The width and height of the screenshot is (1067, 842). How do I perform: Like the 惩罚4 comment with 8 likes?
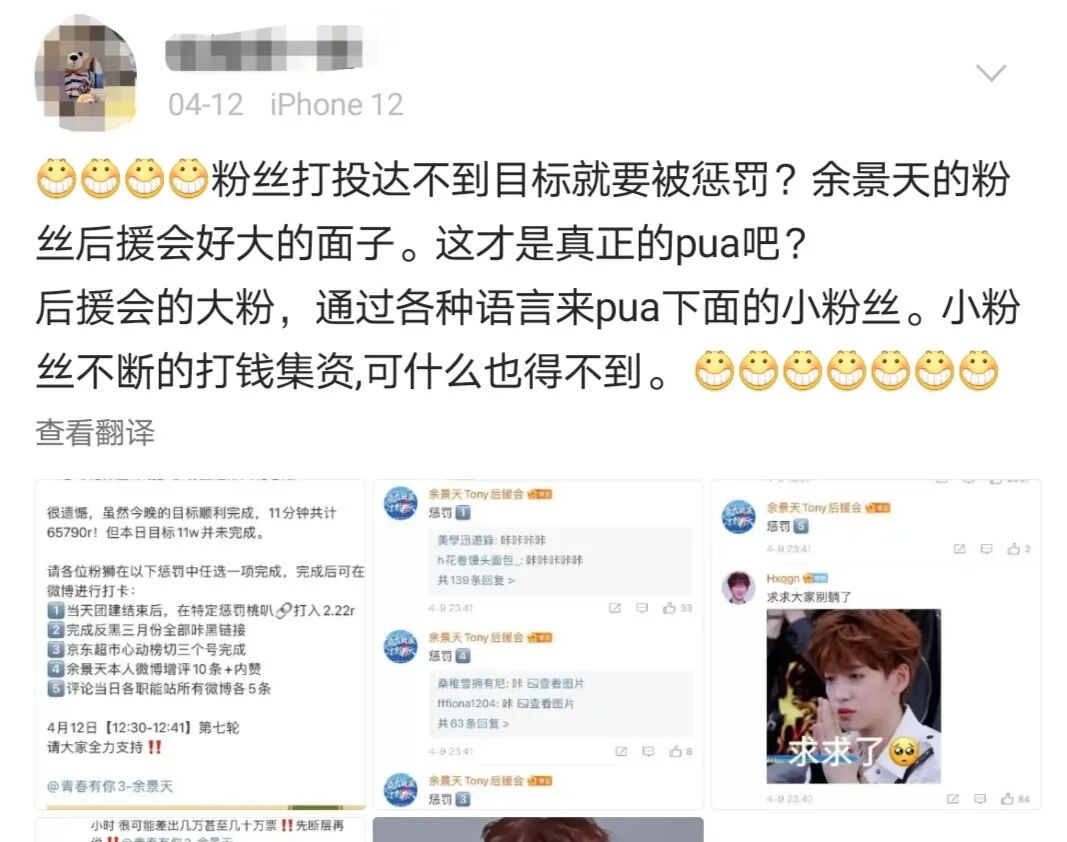[680, 751]
